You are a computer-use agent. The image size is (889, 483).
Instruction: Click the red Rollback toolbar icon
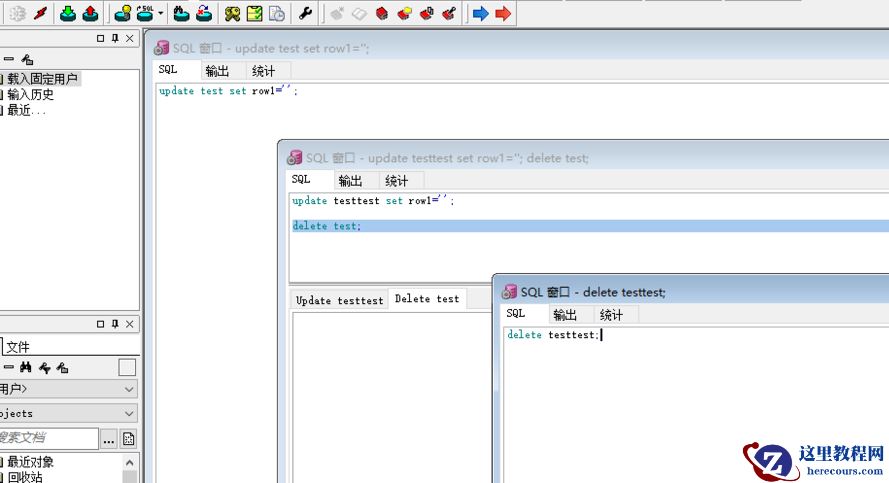90,13
